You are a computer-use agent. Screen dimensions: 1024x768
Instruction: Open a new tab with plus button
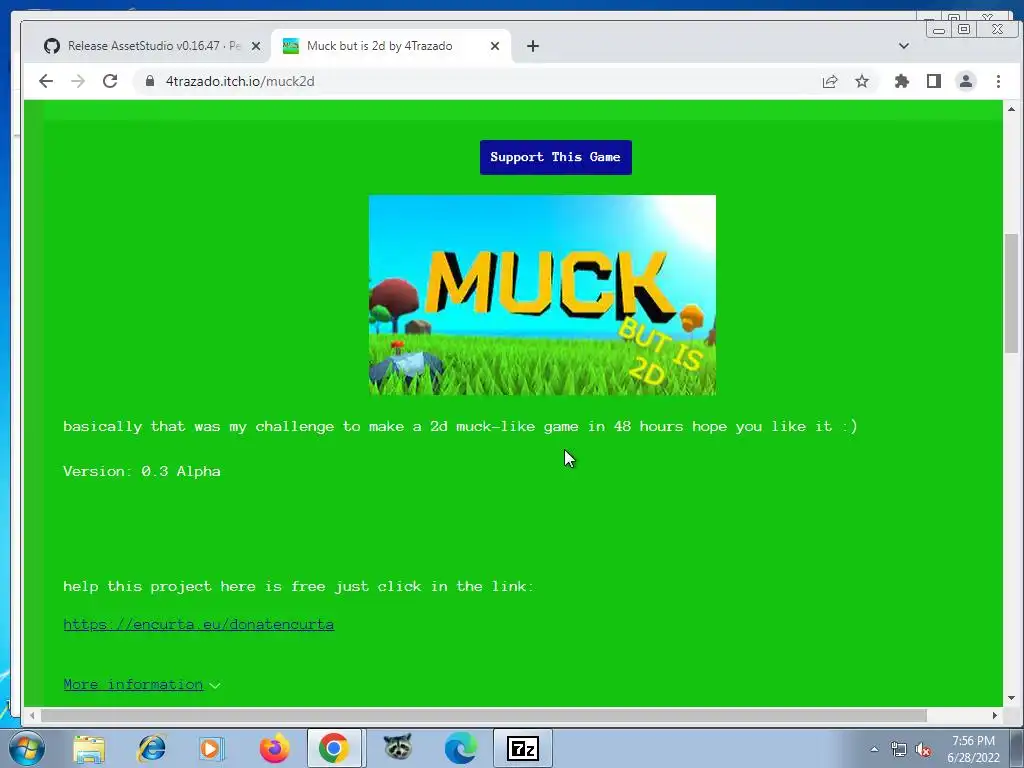coord(533,46)
